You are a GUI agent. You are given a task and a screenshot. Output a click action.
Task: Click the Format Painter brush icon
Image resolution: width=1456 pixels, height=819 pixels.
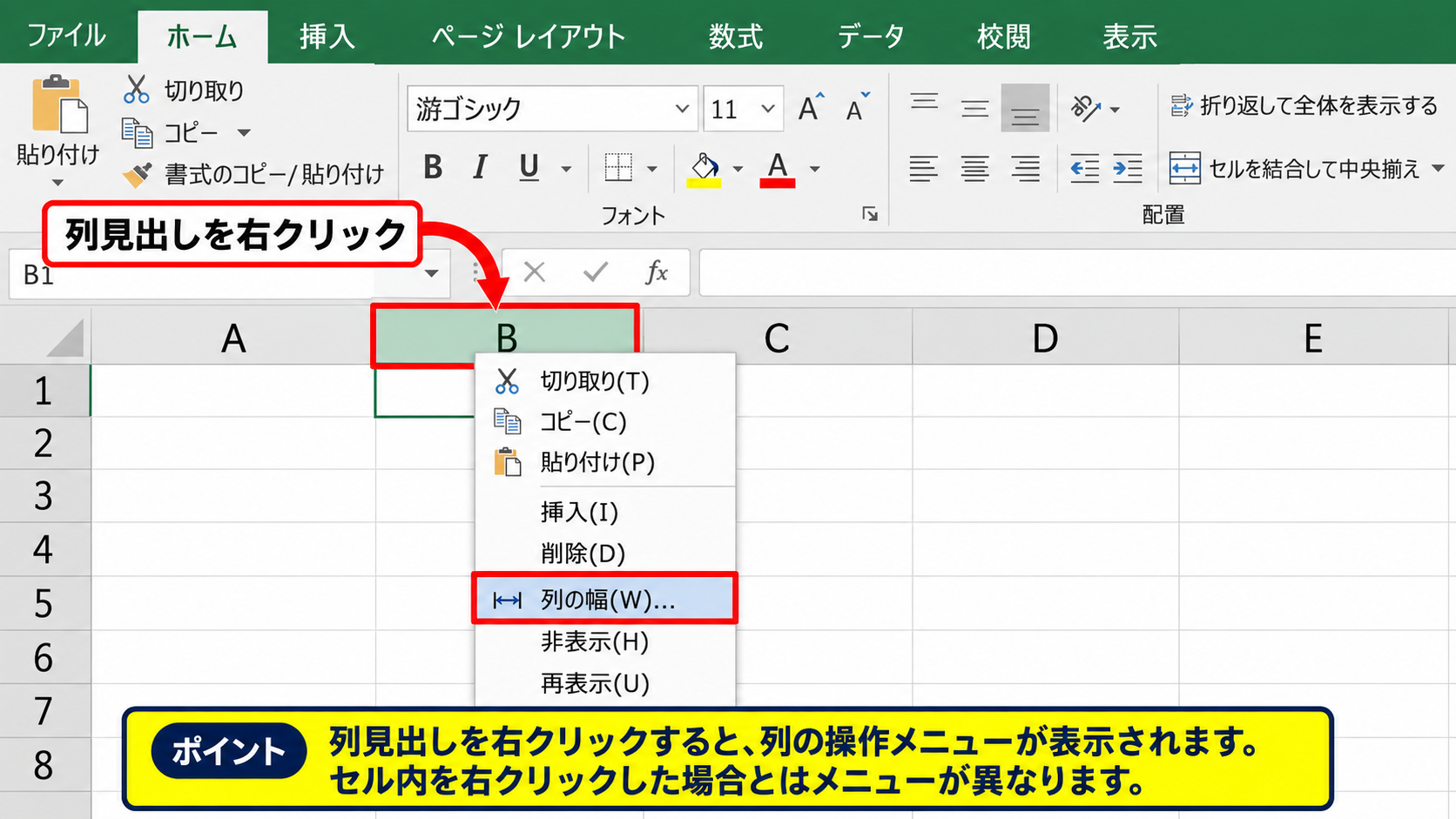tap(138, 174)
